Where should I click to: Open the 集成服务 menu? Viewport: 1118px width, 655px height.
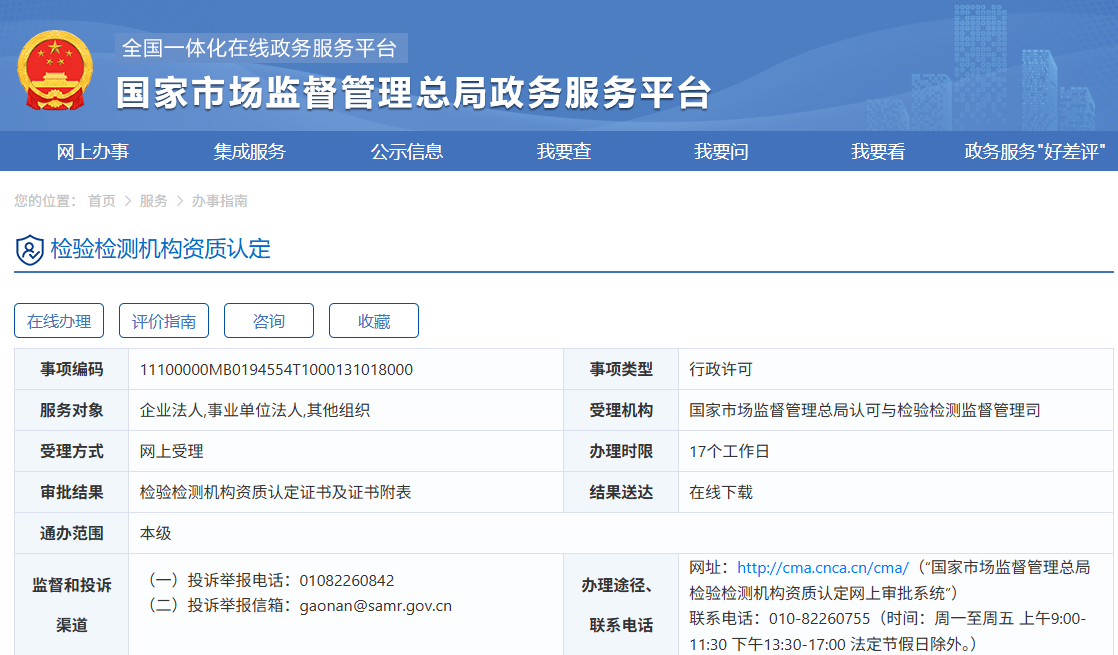(249, 152)
